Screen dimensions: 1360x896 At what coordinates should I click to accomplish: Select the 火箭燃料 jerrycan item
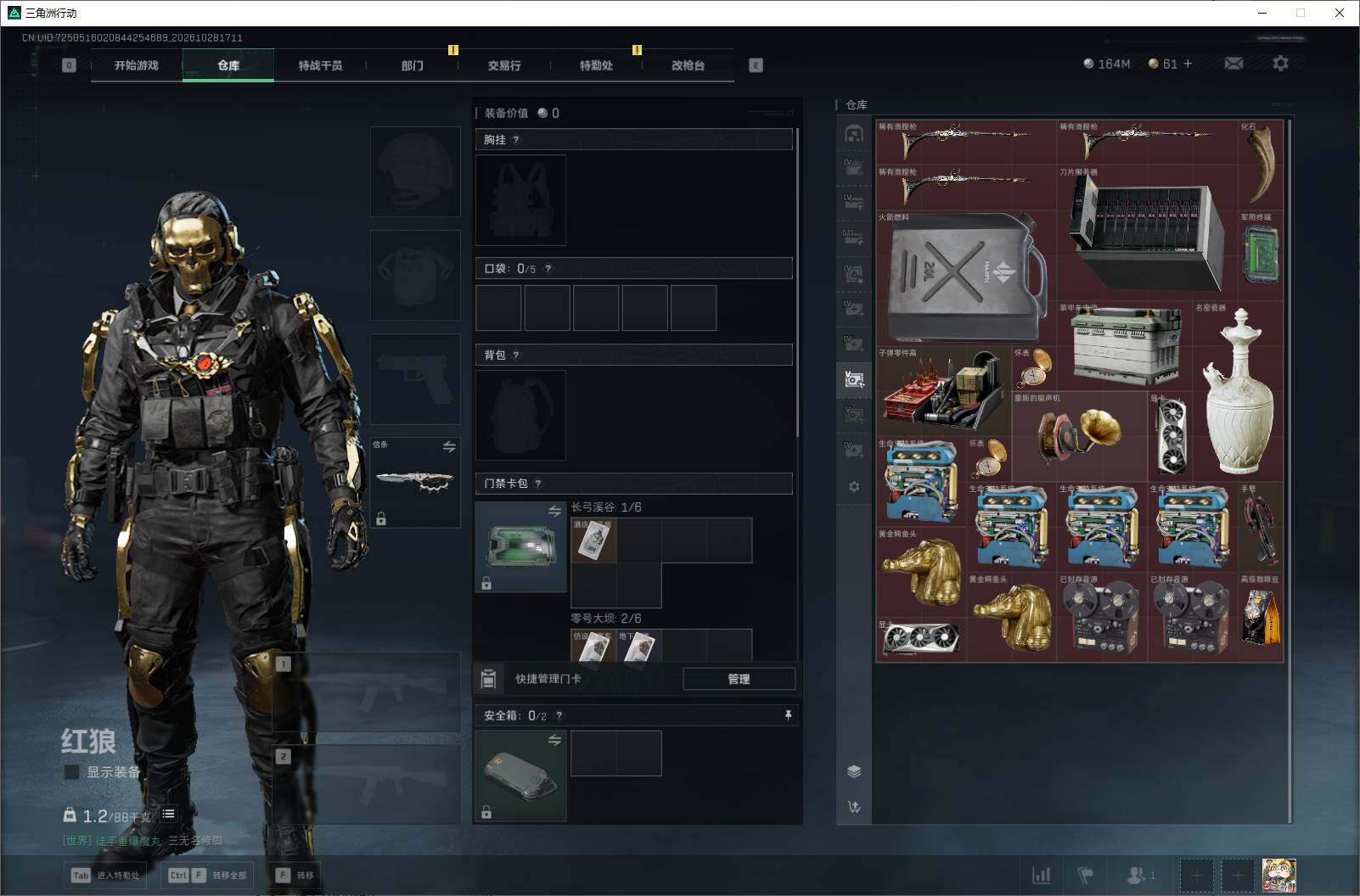(966, 277)
